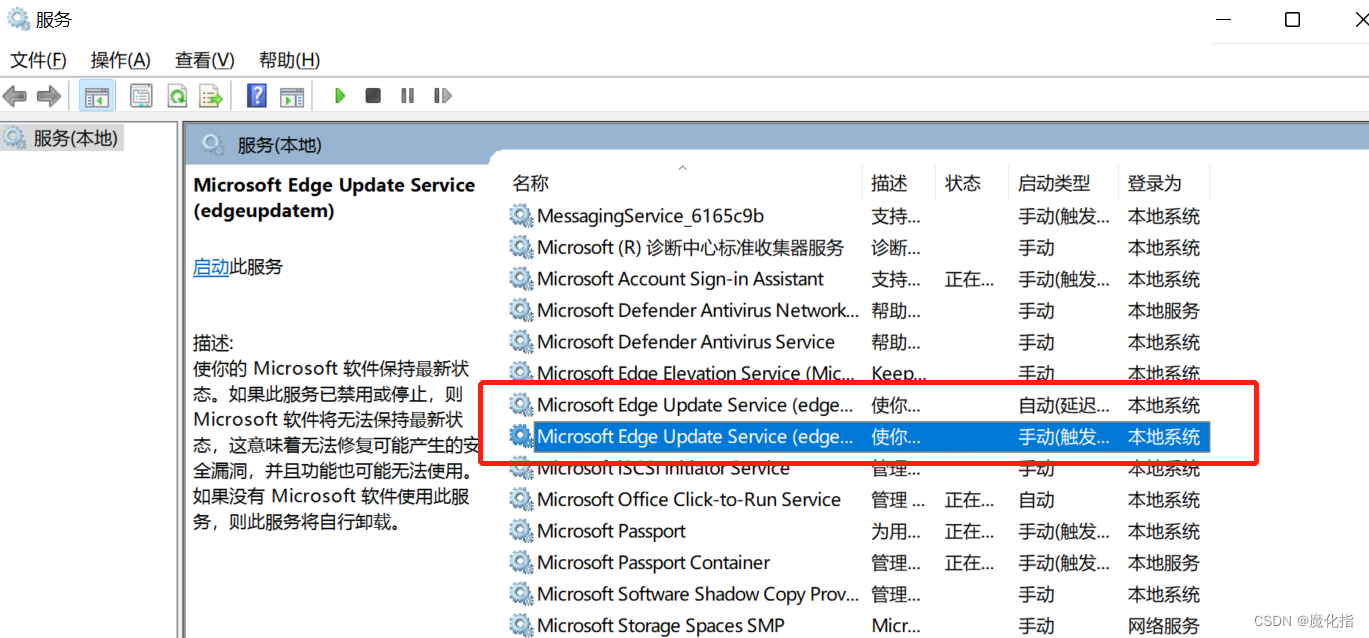Stop the service with the square stop icon
Viewport: 1369px width, 638px height.
pyautogui.click(x=373, y=96)
